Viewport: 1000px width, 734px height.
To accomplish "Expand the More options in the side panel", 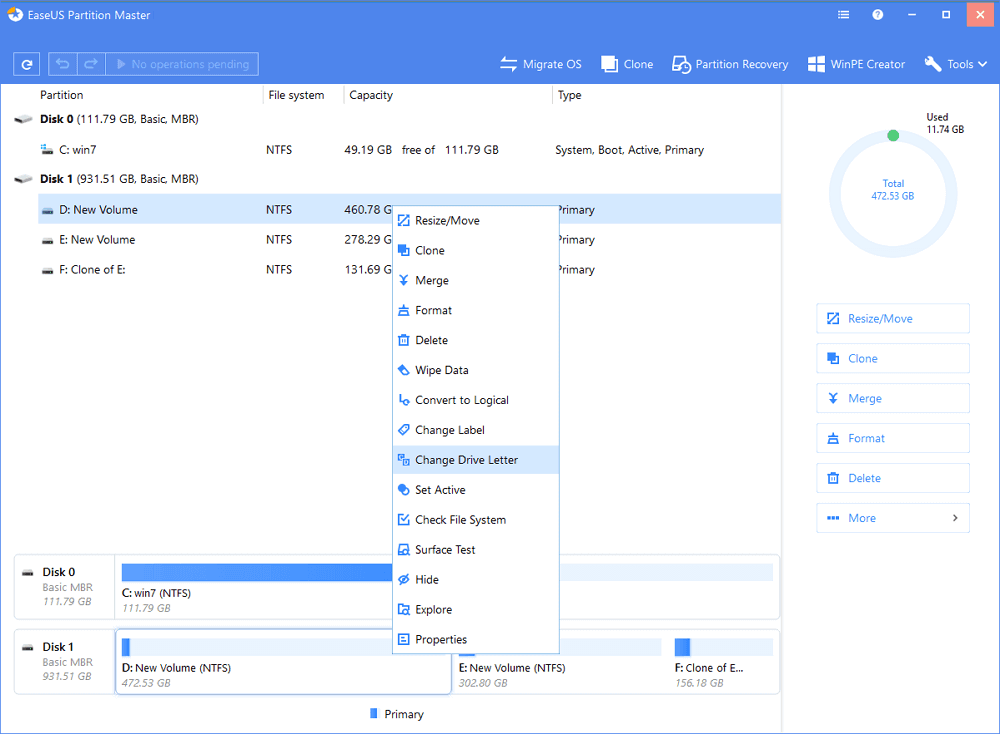I will pyautogui.click(x=892, y=518).
